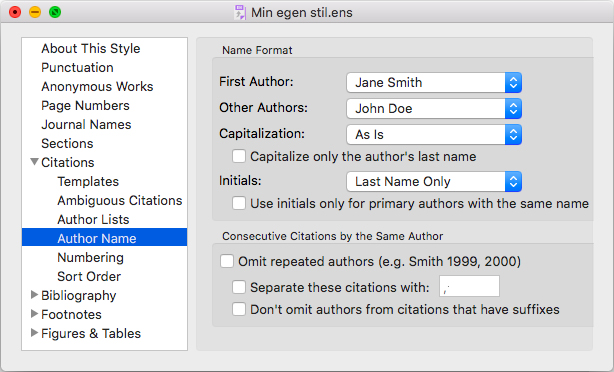Click the 'Capitalization:' label
The width and height of the screenshot is (614, 372).
262,134
